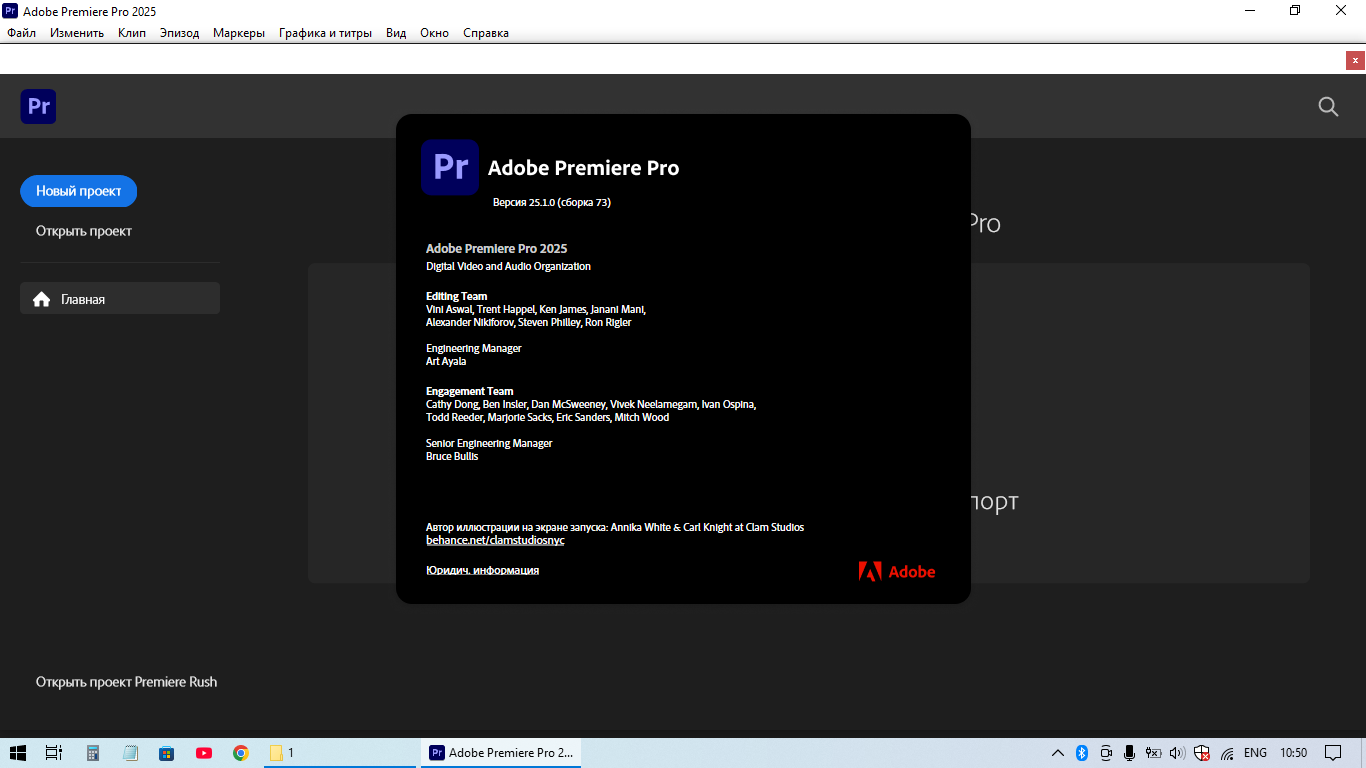The width and height of the screenshot is (1366, 768).
Task: Open the notification center icon
Action: point(1333,753)
